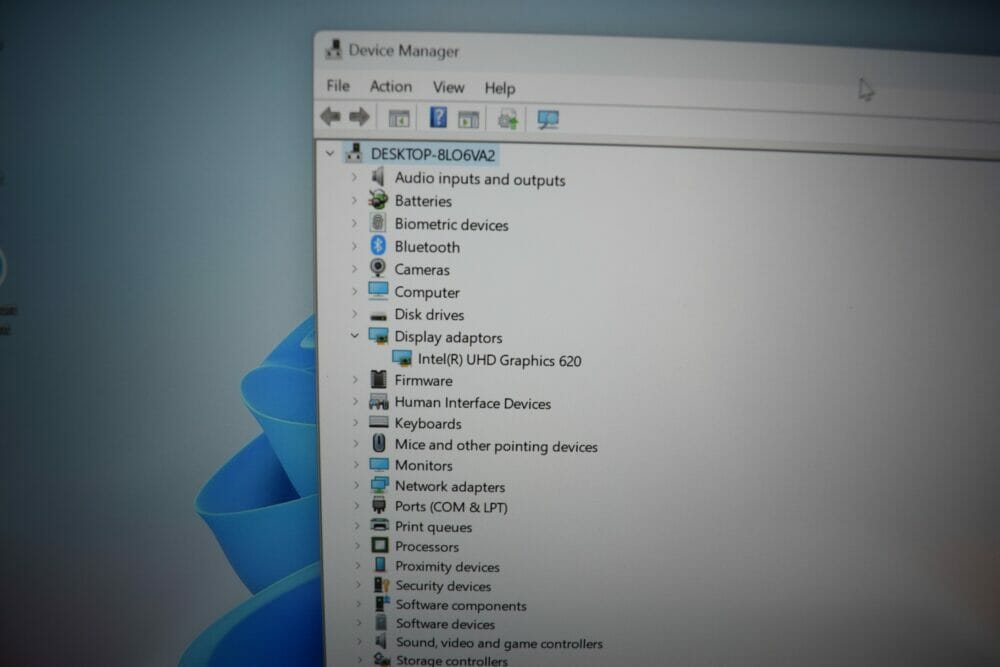This screenshot has width=1000, height=667.
Task: Click the Cameras webcam icon
Action: point(378,268)
